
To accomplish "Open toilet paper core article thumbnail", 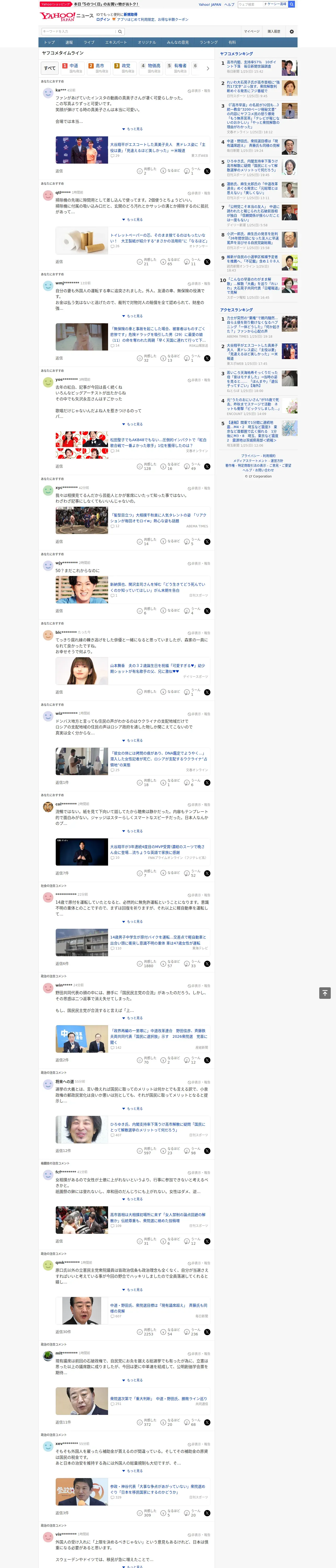I will [x=82, y=240].
